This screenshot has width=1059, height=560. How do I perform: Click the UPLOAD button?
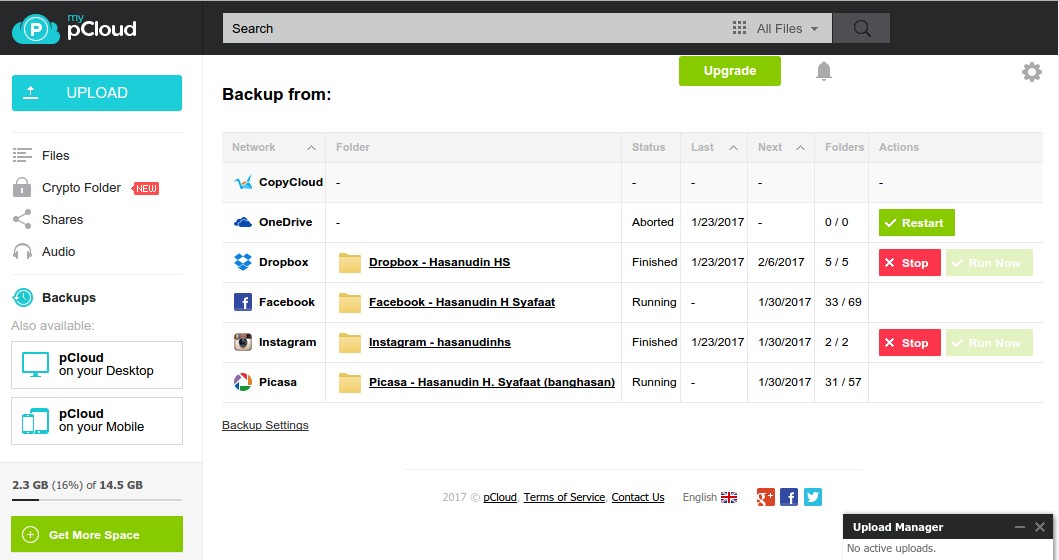(x=97, y=93)
